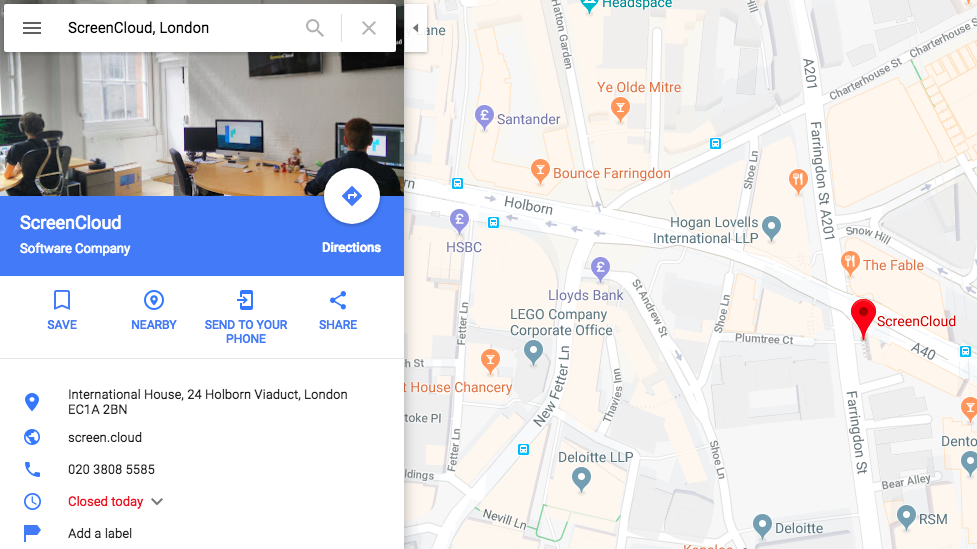Image resolution: width=977 pixels, height=549 pixels.
Task: Click the Santander bank marker
Action: (x=484, y=117)
